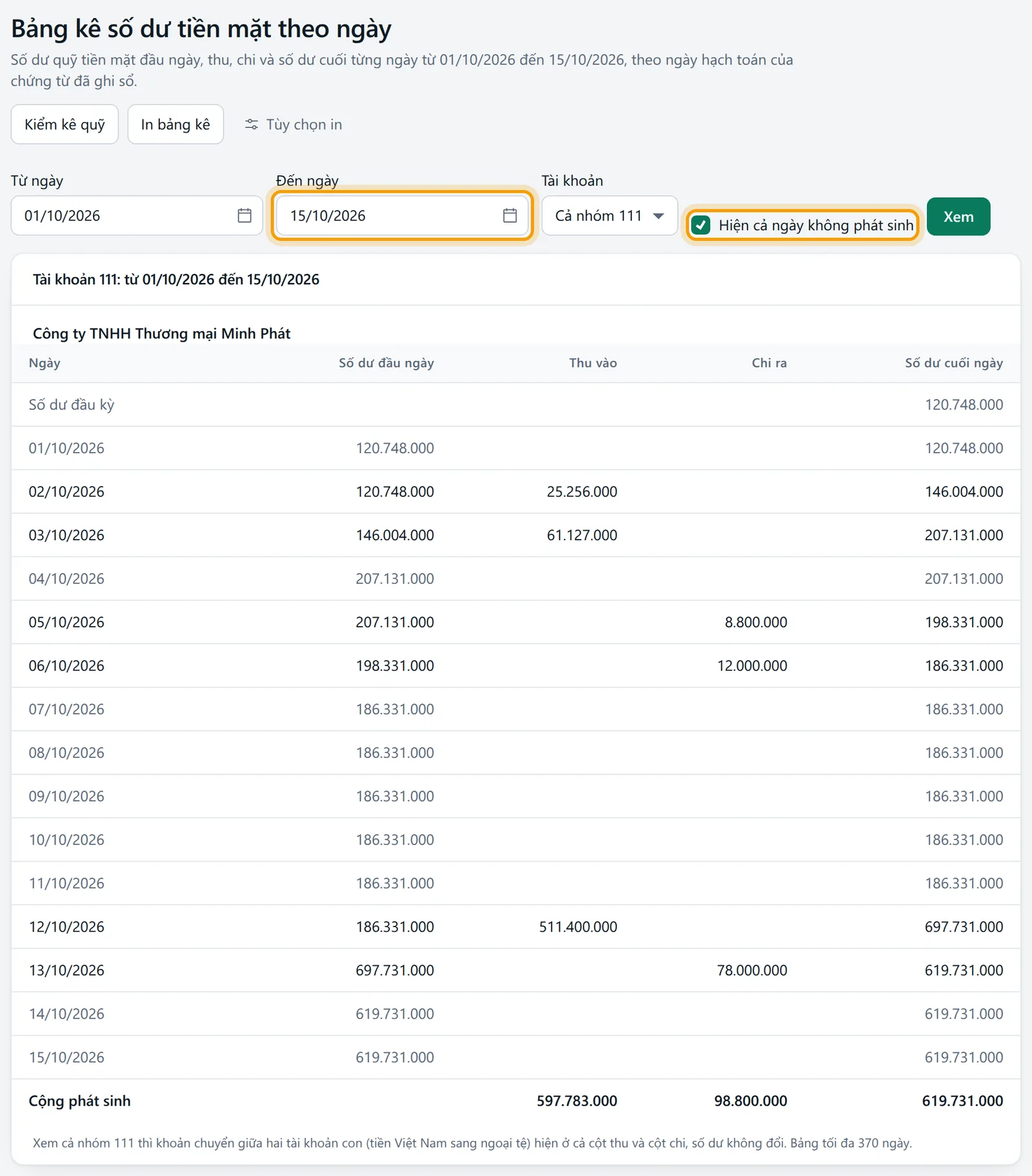This screenshot has width=1032, height=1176.
Task: Click closing balance 146.004.000
Action: pos(964,492)
